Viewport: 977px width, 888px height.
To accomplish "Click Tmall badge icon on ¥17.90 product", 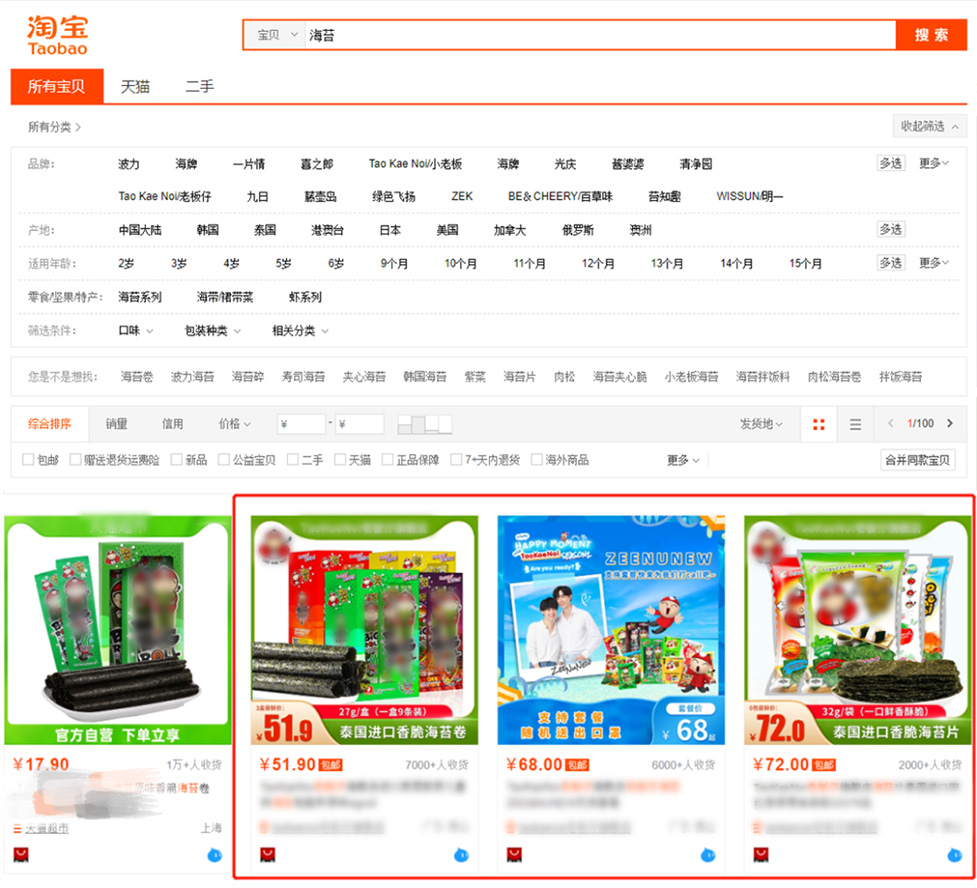I will click(21, 855).
